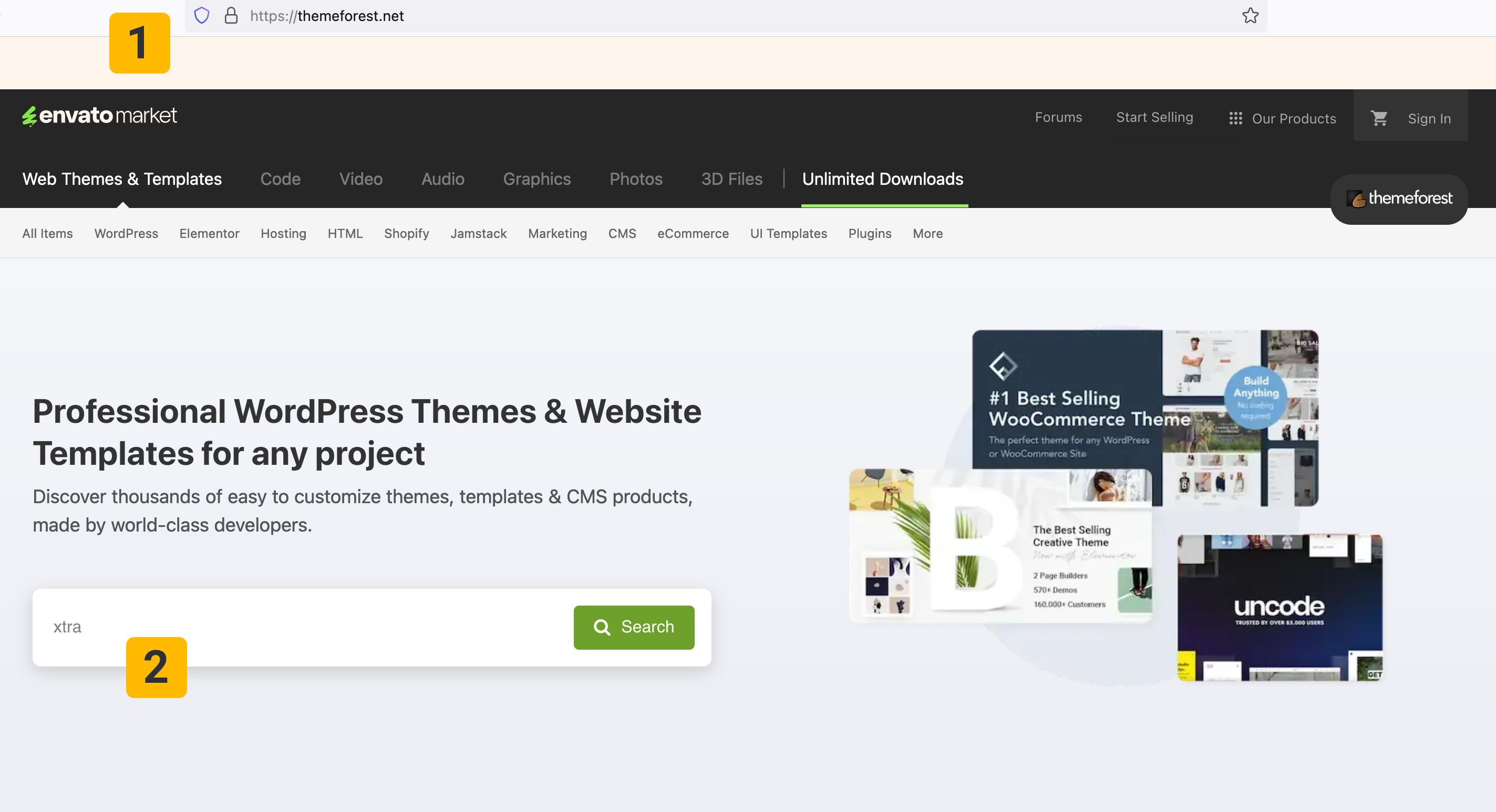Open the Unlimited Downloads tab
This screenshot has height=812, width=1496.
pos(882,179)
